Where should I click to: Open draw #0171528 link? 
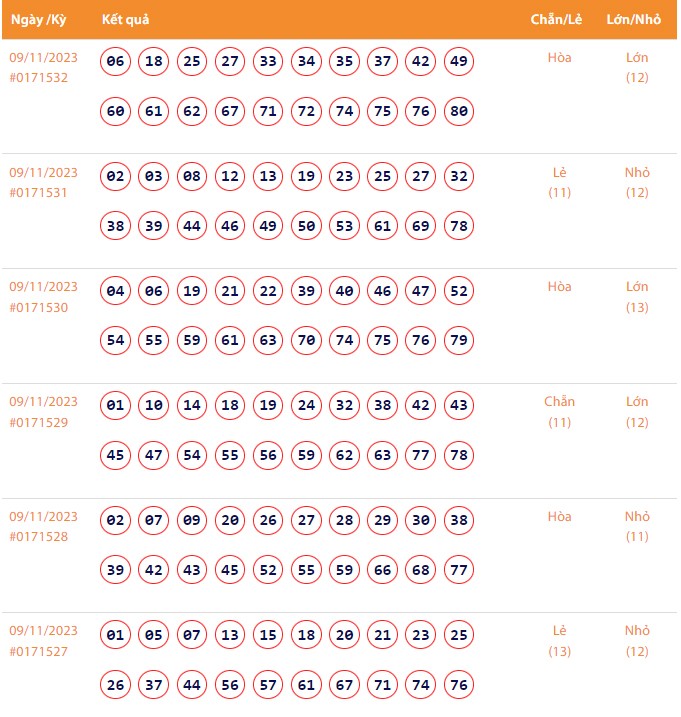point(39,538)
